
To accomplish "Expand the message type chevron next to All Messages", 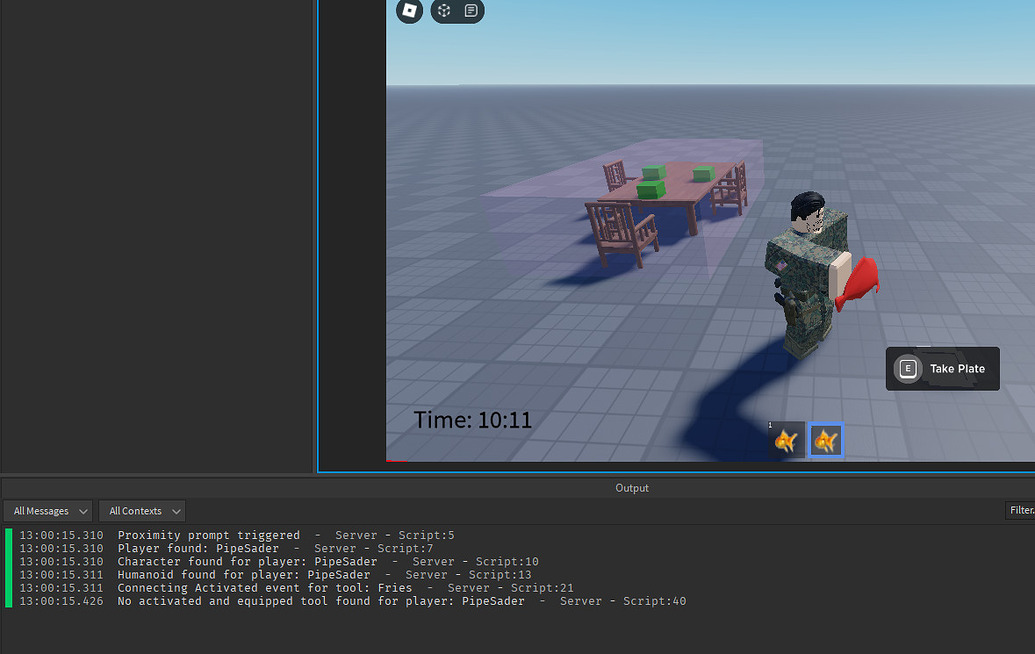I will tap(82, 511).
